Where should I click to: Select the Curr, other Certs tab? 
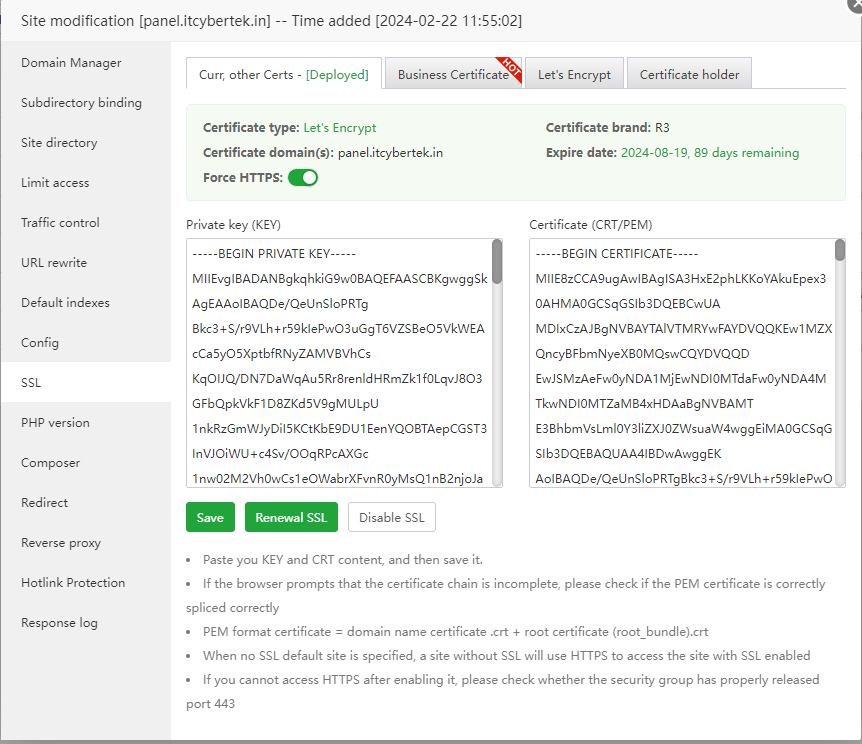click(x=283, y=75)
